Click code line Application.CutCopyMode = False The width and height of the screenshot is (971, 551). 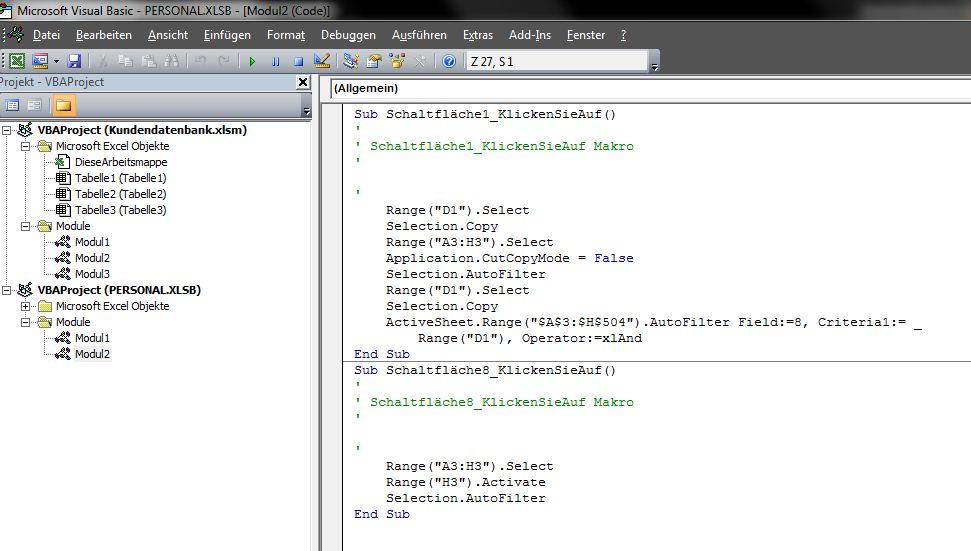[510, 258]
